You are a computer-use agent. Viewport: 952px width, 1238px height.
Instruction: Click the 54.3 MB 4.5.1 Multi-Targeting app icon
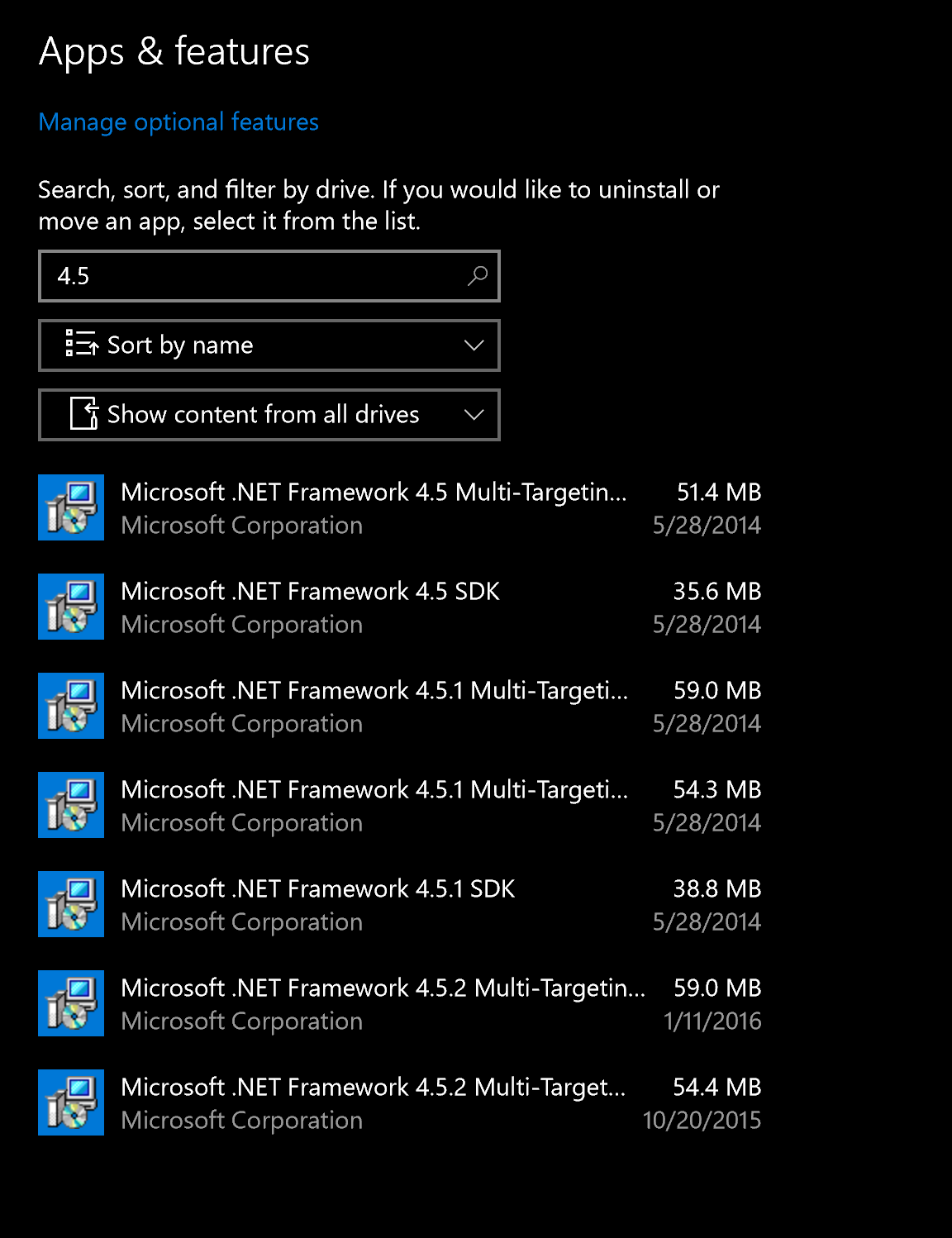(71, 805)
